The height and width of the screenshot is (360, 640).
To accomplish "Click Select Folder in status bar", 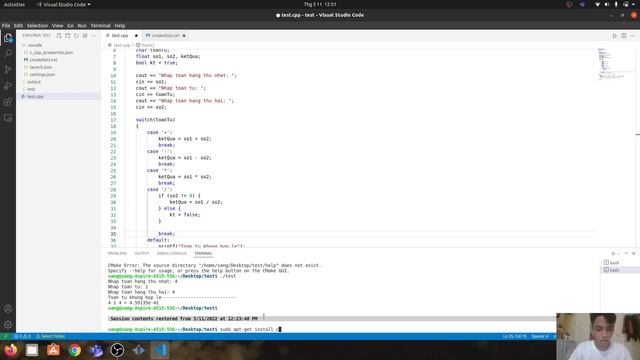I will tap(51, 337).
